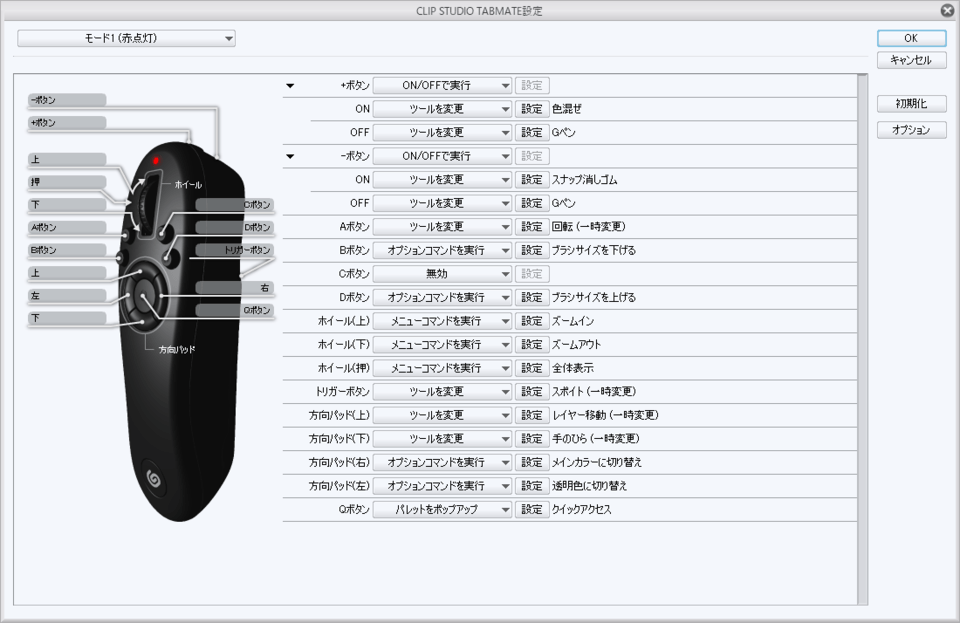
Task: Open the Aボタン ツールを変更 dropdown
Action: coord(442,227)
